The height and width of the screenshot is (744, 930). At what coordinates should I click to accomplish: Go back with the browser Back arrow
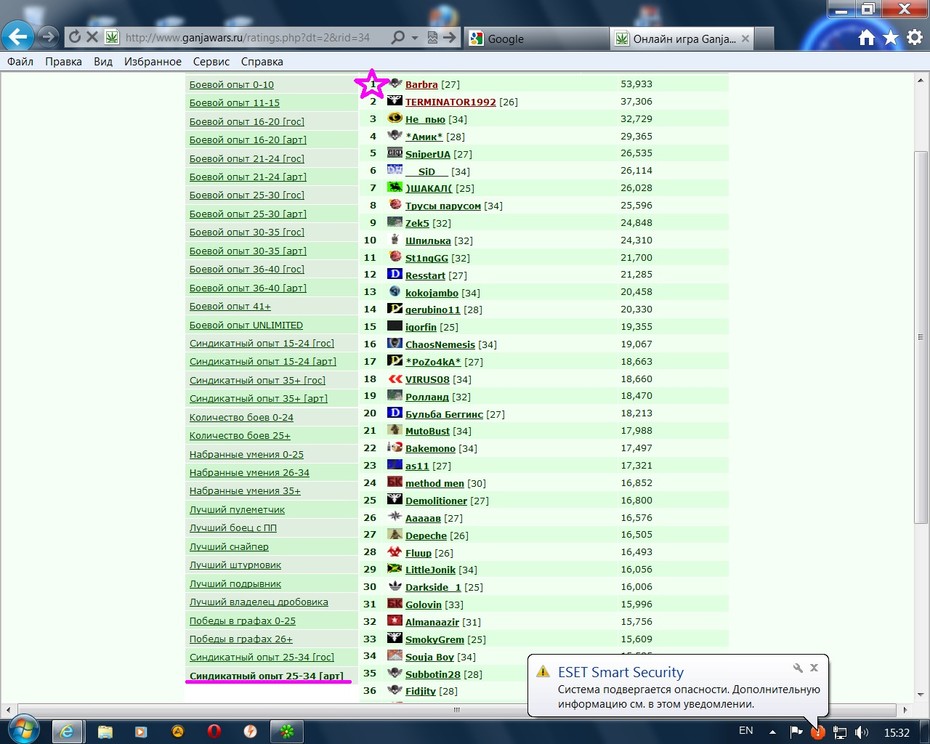(x=18, y=37)
